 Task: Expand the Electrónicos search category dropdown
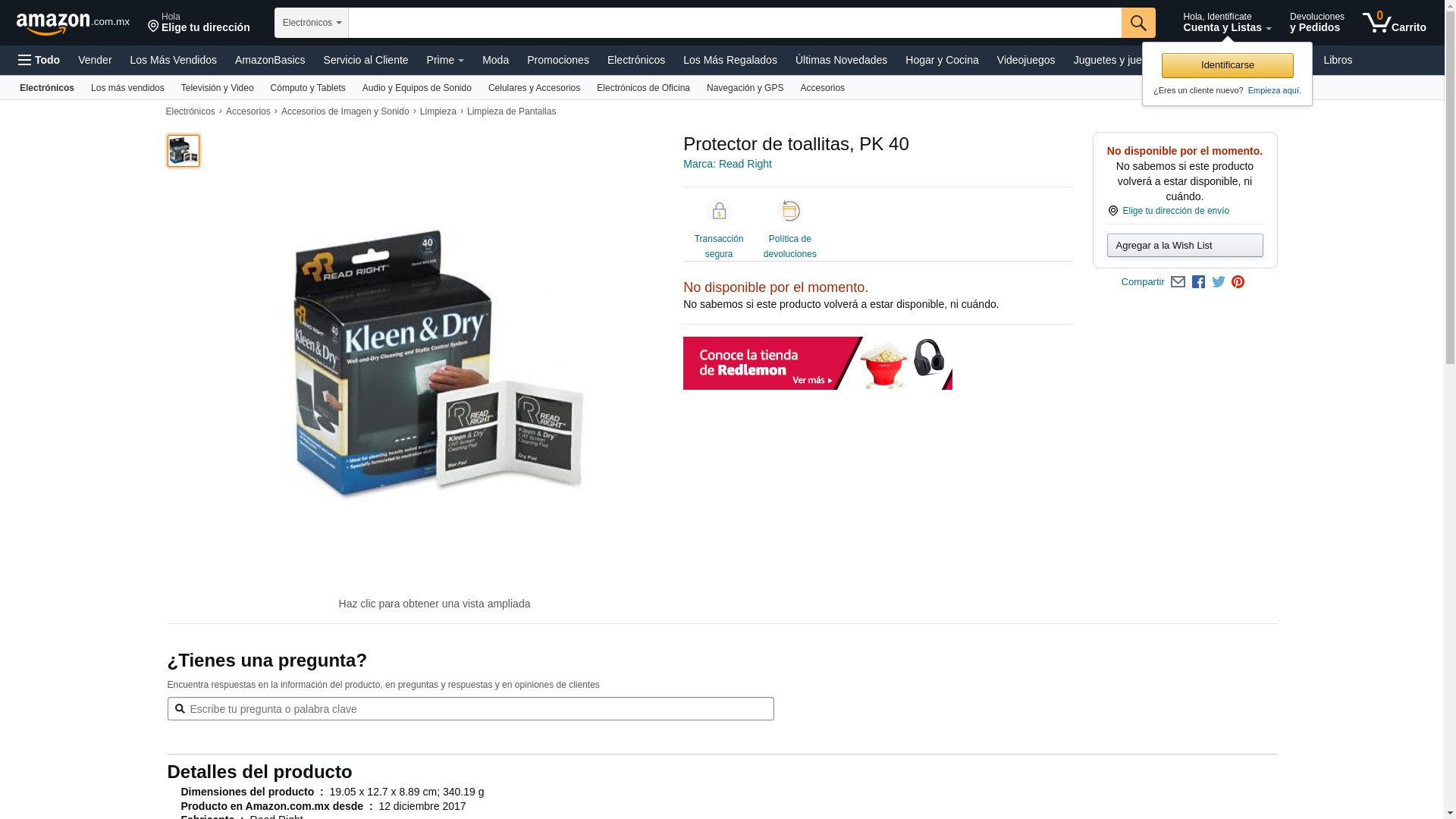click(x=312, y=23)
